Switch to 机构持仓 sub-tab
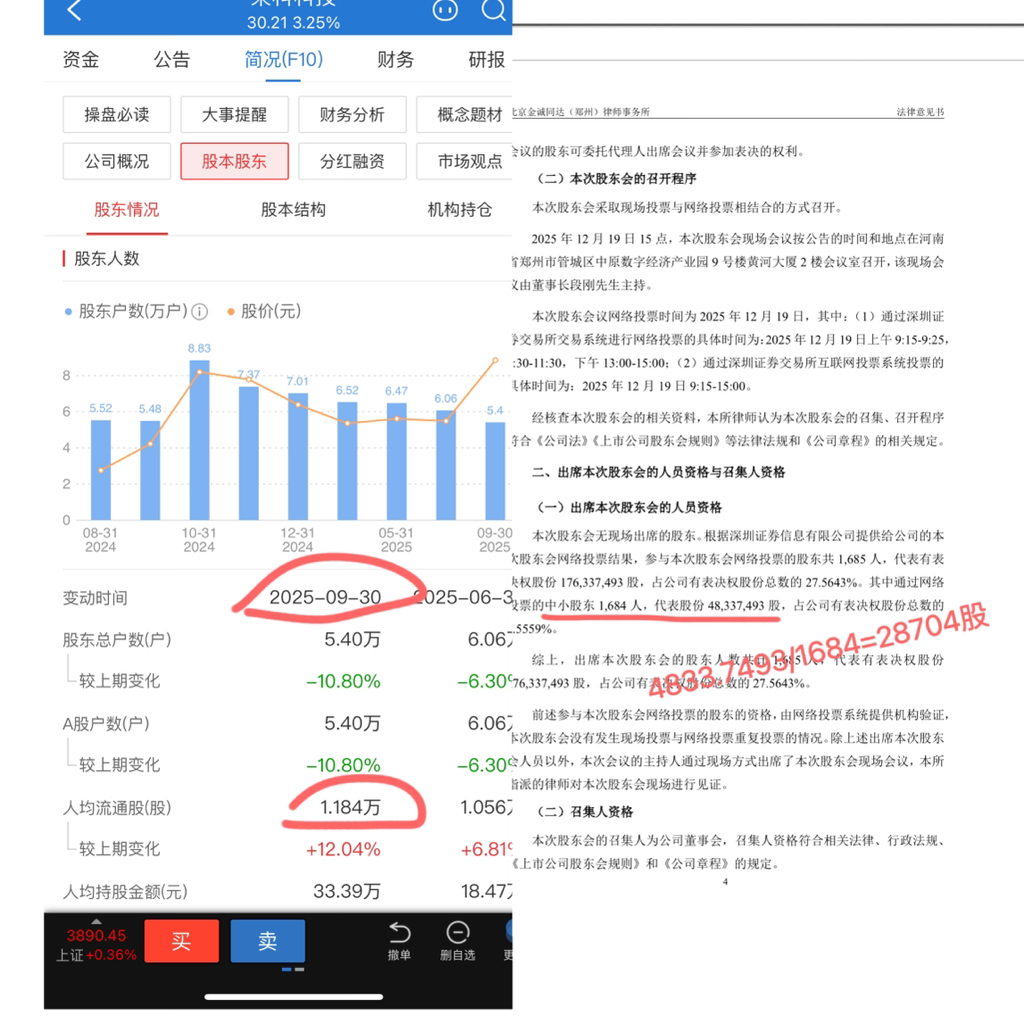 coord(460,210)
